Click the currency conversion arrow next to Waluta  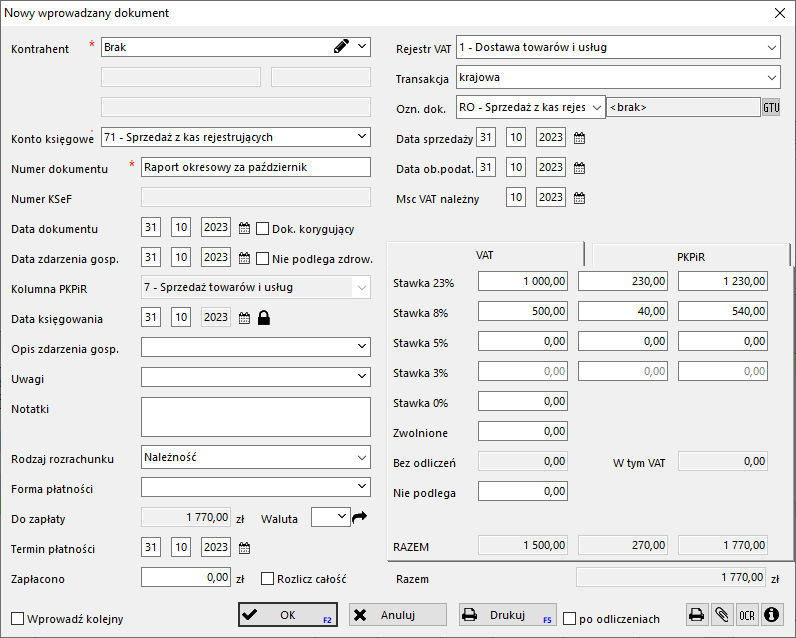(360, 517)
